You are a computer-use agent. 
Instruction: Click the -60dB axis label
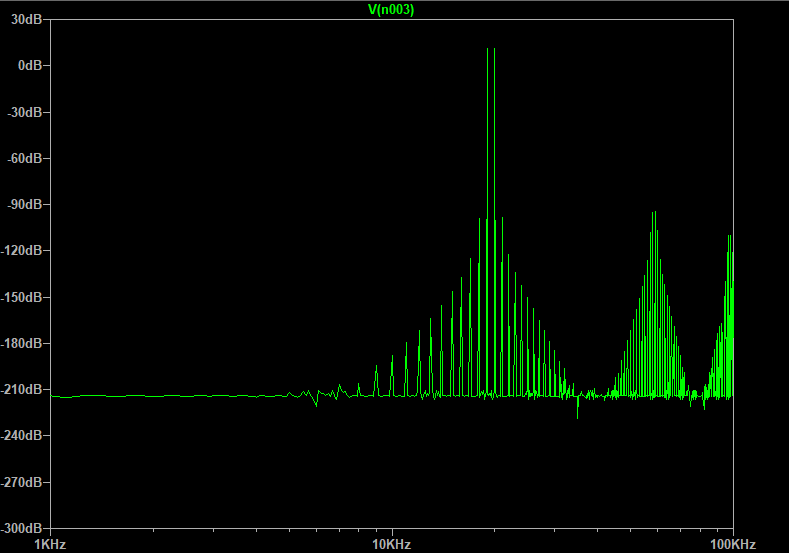tap(25, 159)
